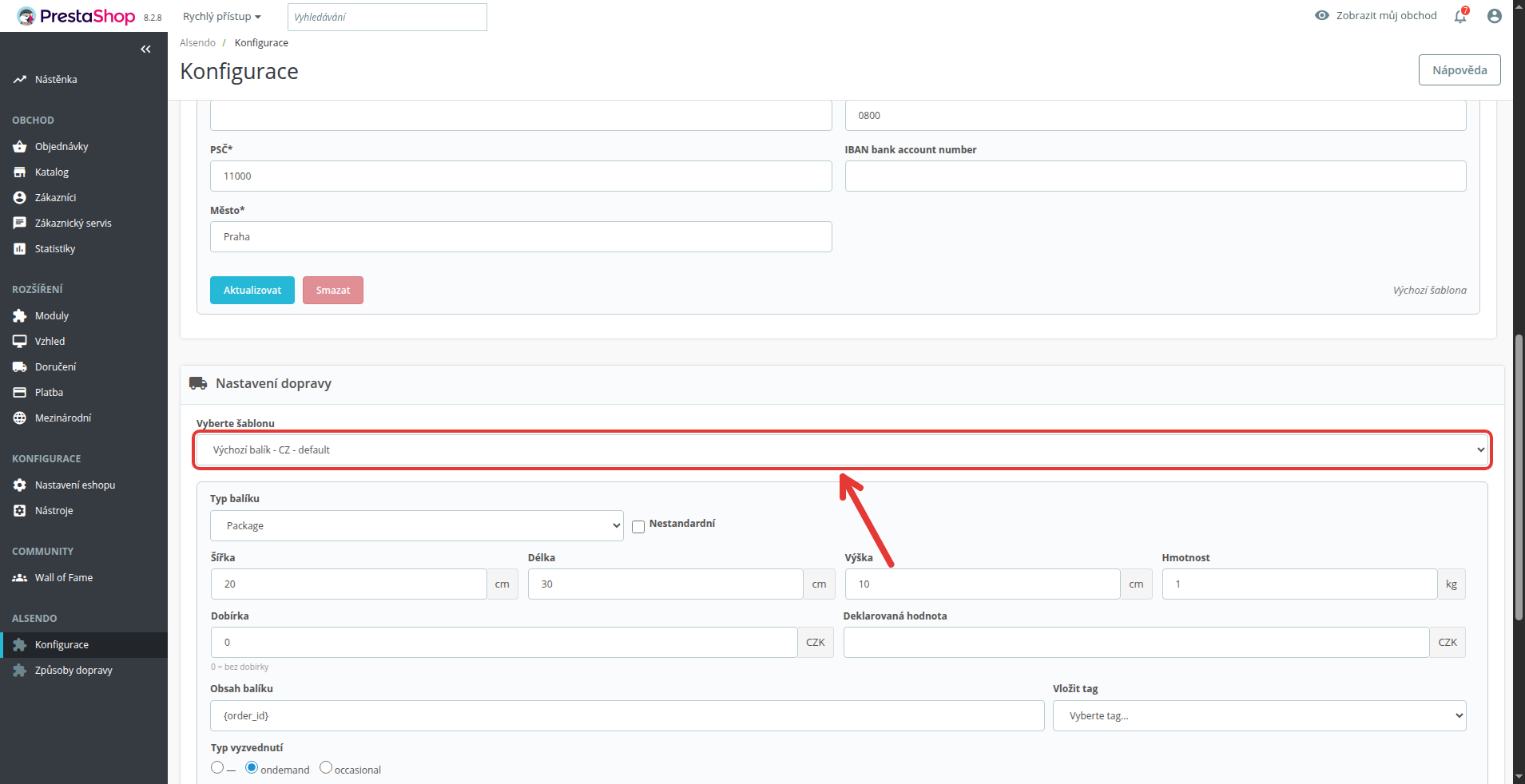Image resolution: width=1525 pixels, height=784 pixels.
Task: Expand the Rychlý přístup quick access menu
Action: pyautogui.click(x=222, y=17)
